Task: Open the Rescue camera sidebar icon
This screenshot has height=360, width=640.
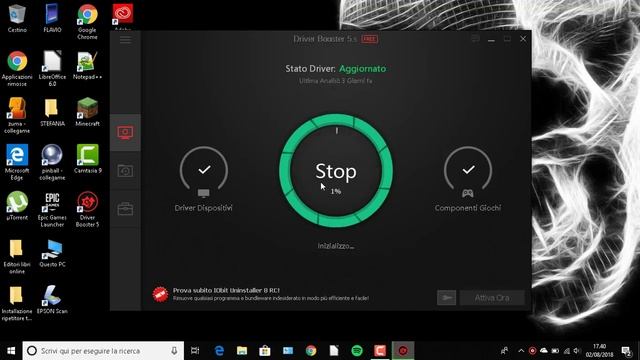Action: [x=125, y=171]
